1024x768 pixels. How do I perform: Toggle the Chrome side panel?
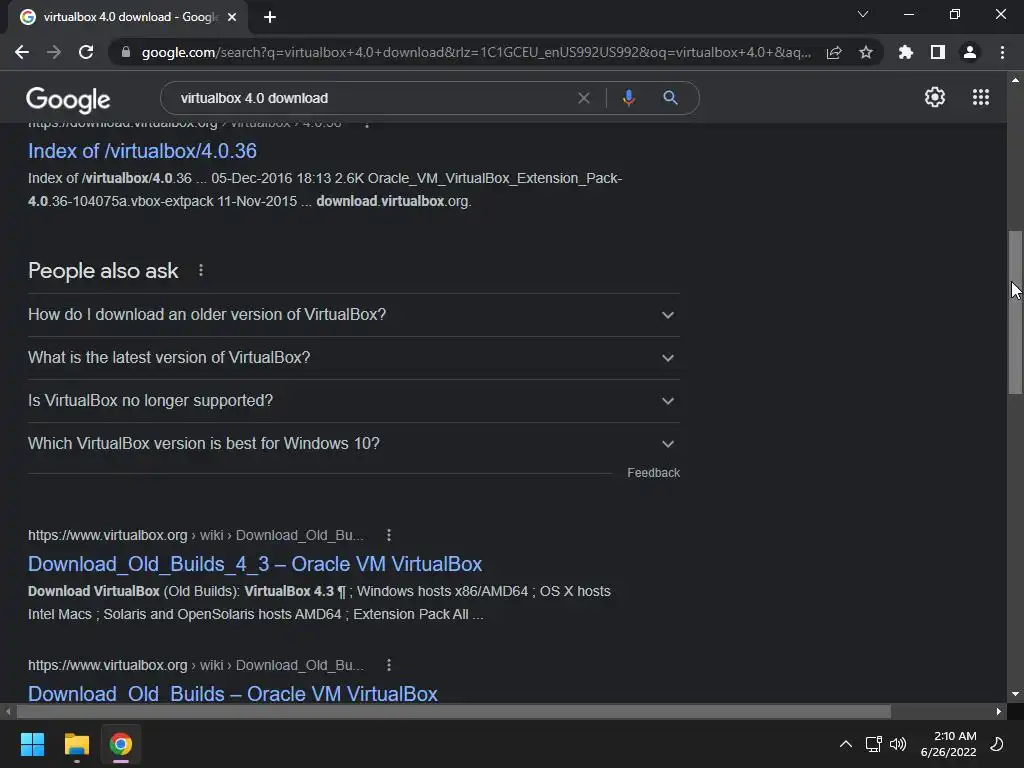click(x=938, y=52)
